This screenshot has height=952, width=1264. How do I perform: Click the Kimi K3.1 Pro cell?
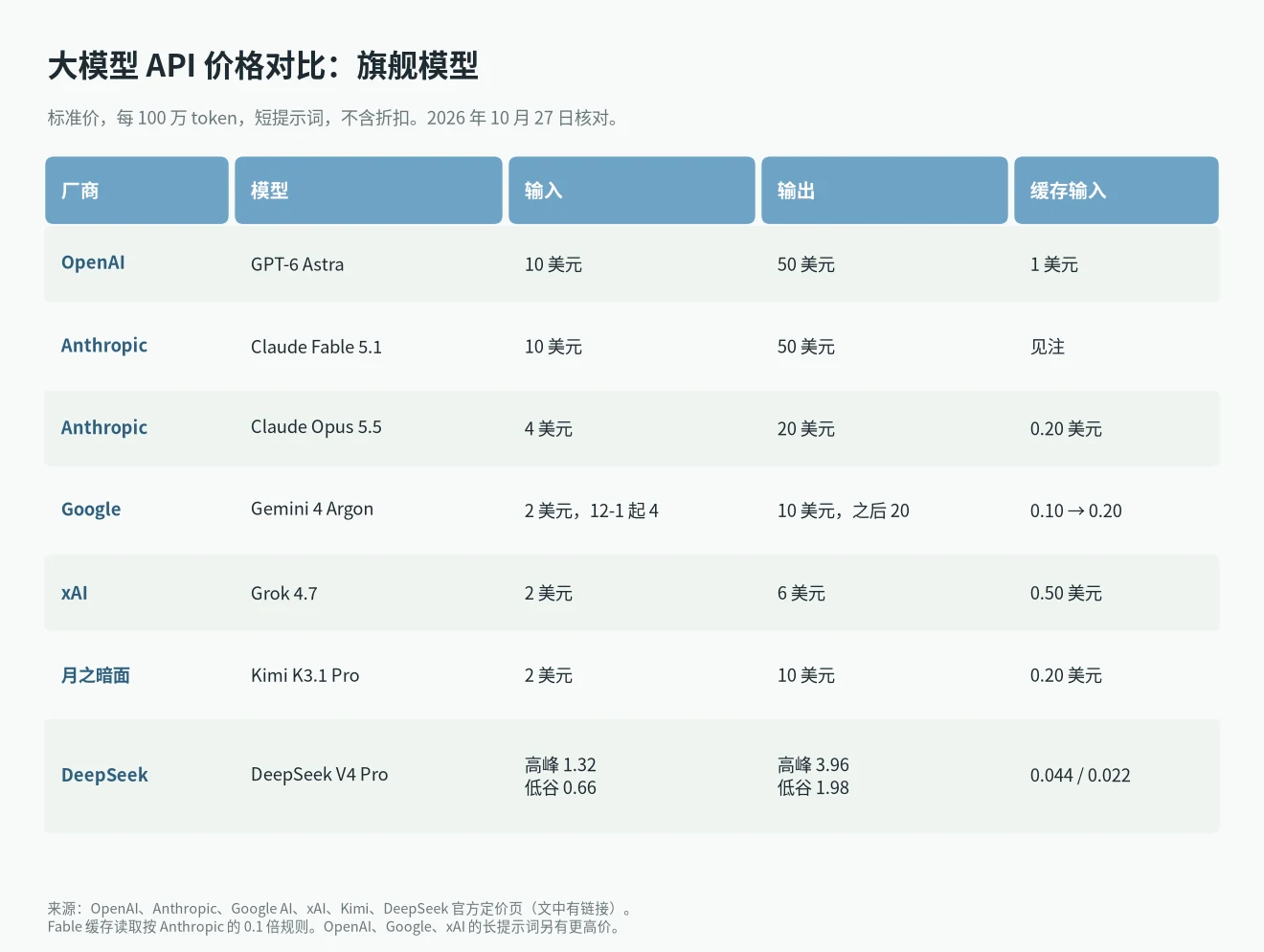(x=305, y=675)
